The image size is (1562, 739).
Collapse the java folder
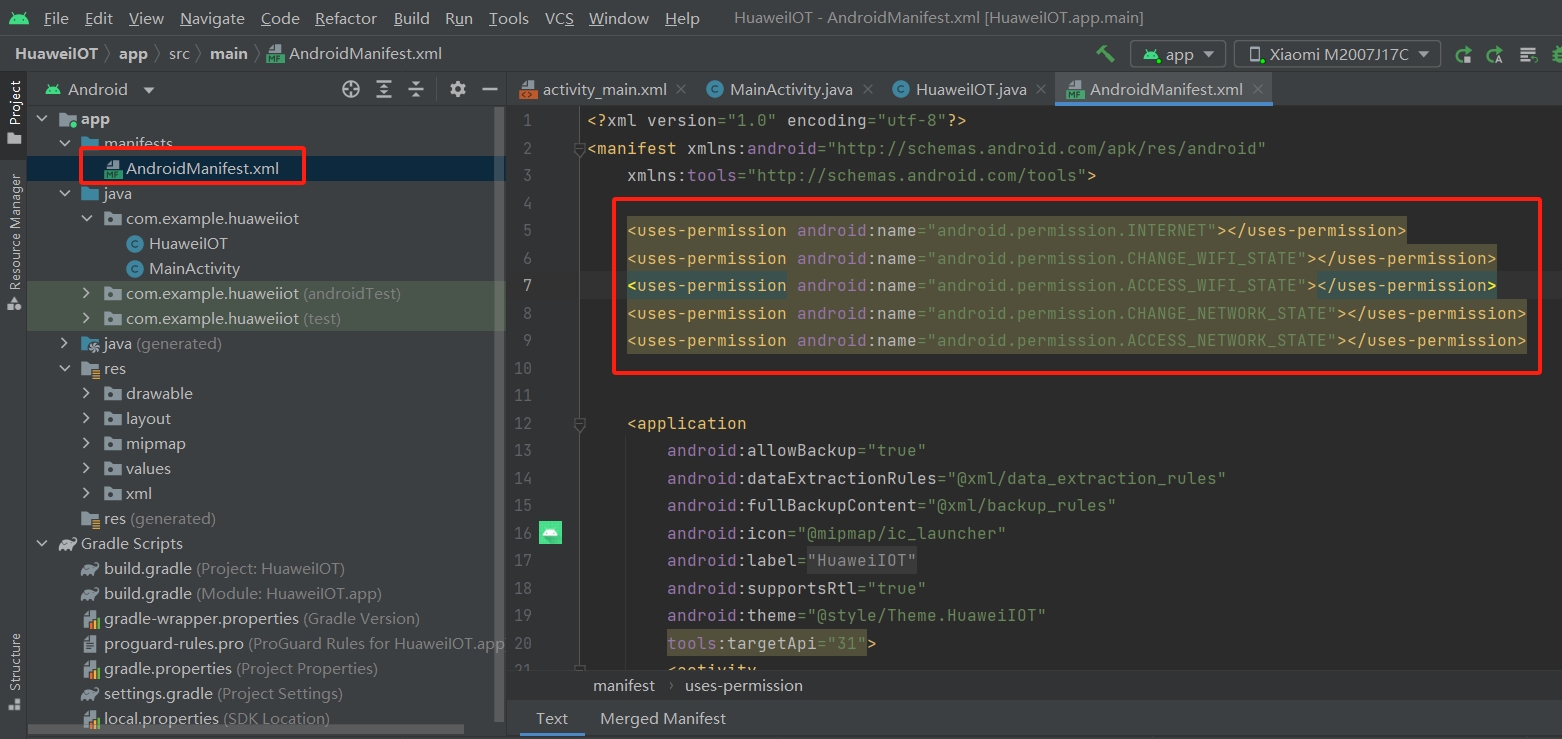[x=64, y=194]
